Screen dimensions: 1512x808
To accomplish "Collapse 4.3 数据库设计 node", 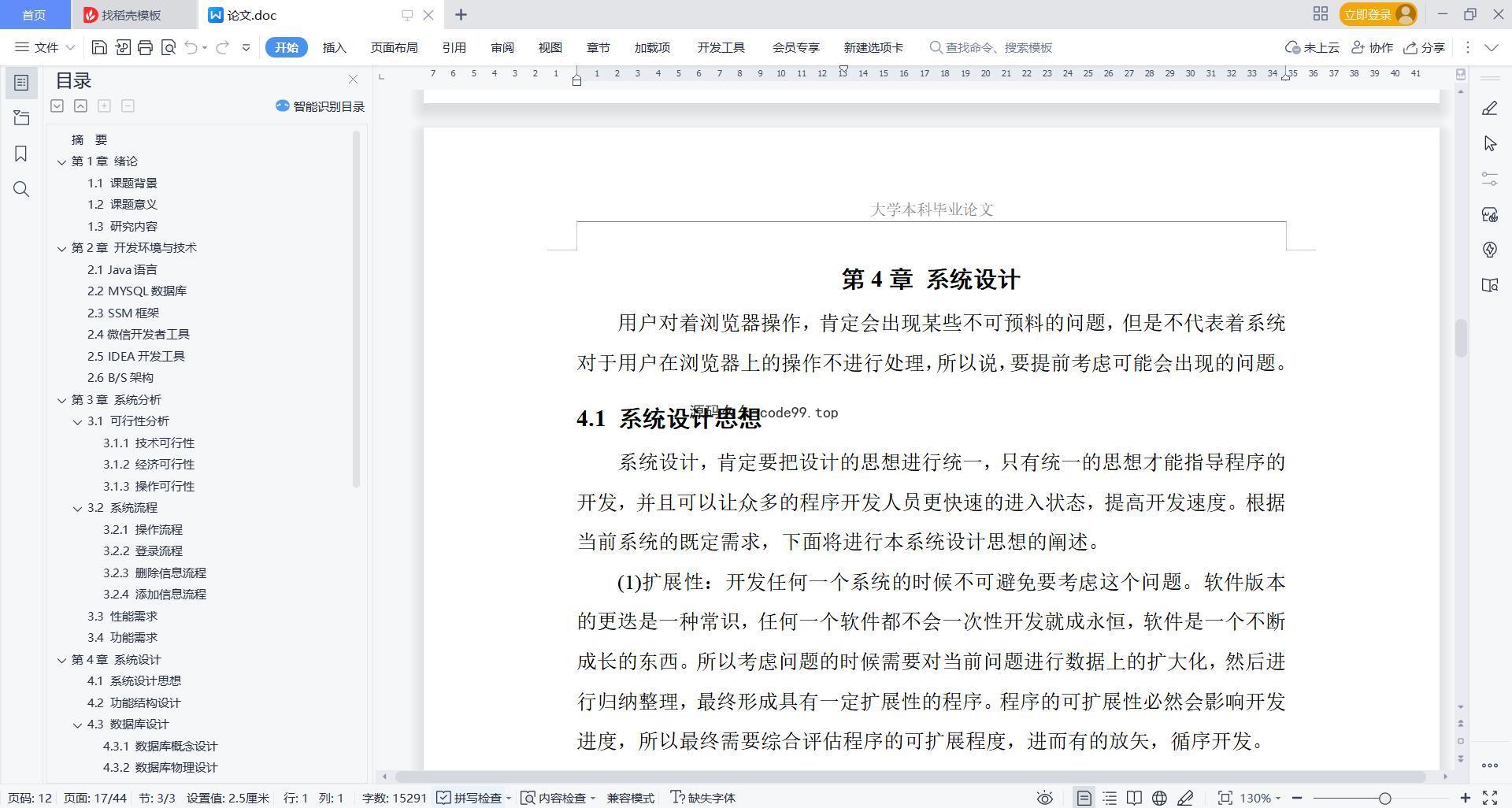I will (x=77, y=725).
